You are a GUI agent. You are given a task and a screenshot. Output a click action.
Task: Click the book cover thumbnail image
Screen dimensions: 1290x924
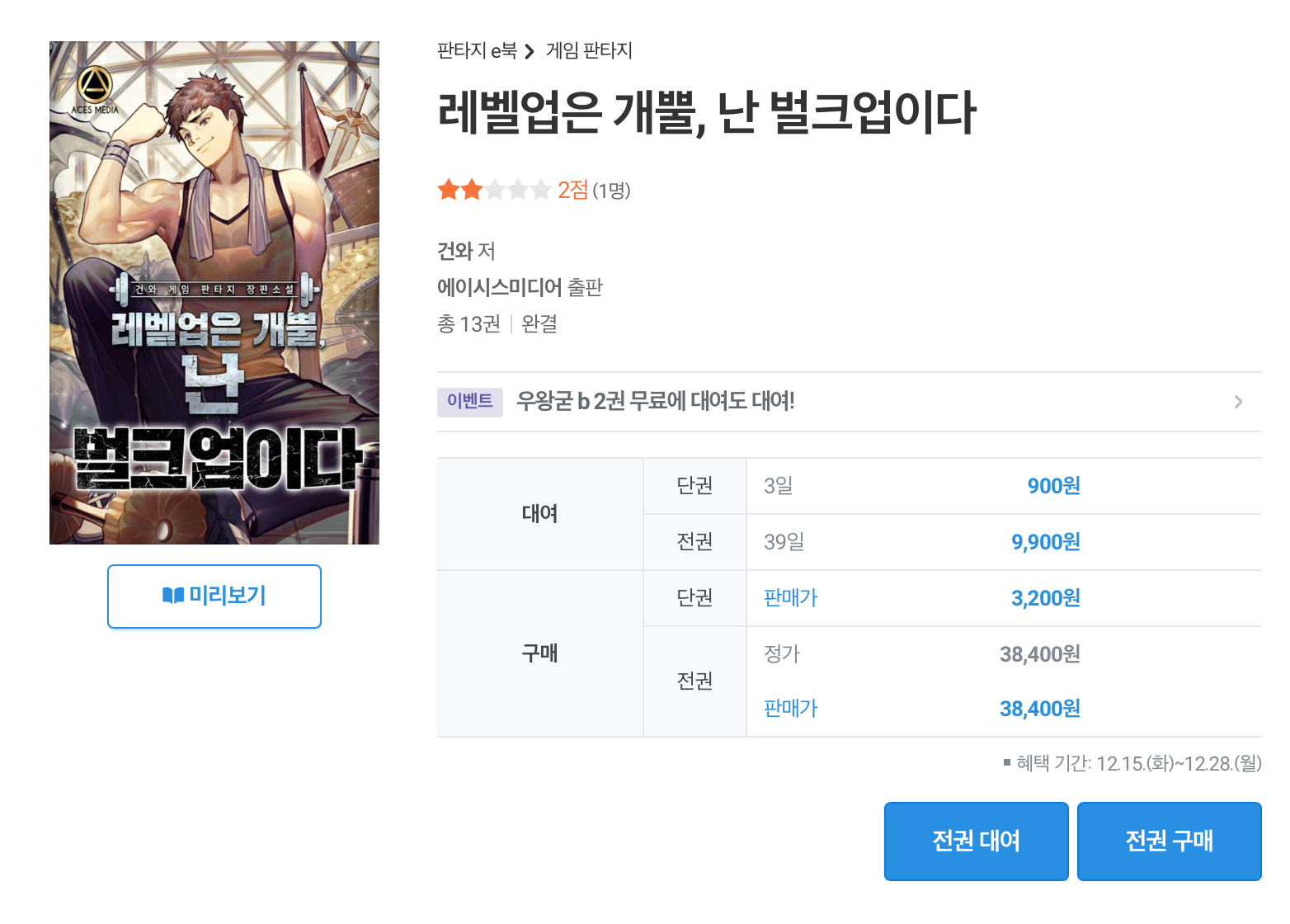click(214, 293)
